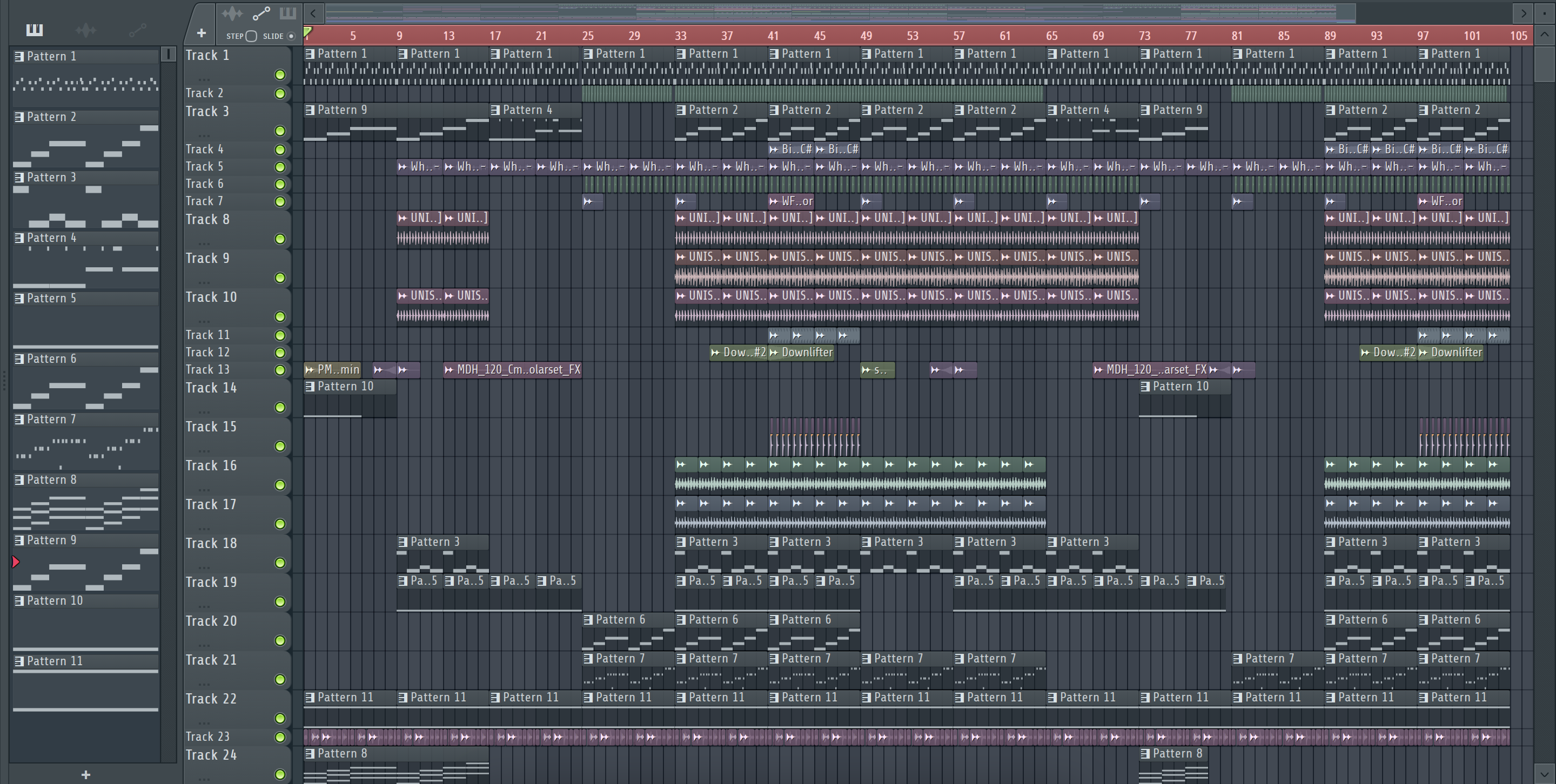
Task: Jump to bar 73 on the timeline ruler
Action: [x=1145, y=36]
